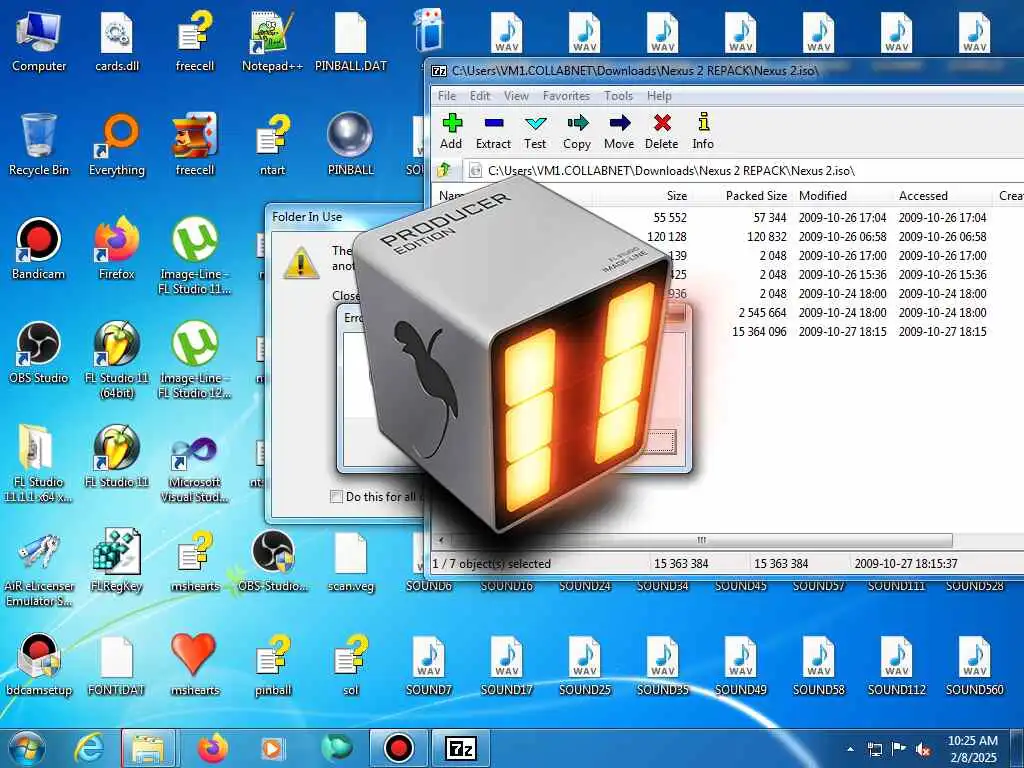Select the Recycle Bin icon
This screenshot has width=1024, height=768.
[39, 145]
